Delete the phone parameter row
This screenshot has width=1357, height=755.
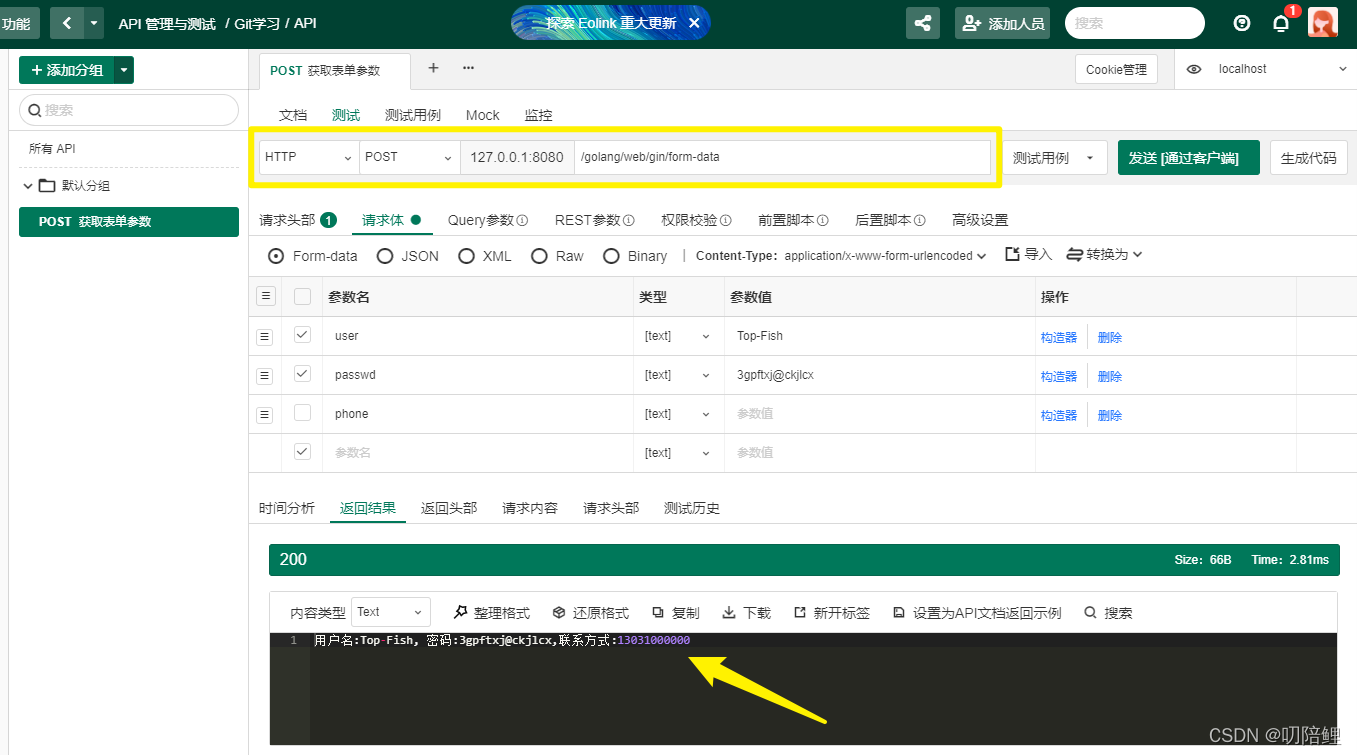point(1110,415)
